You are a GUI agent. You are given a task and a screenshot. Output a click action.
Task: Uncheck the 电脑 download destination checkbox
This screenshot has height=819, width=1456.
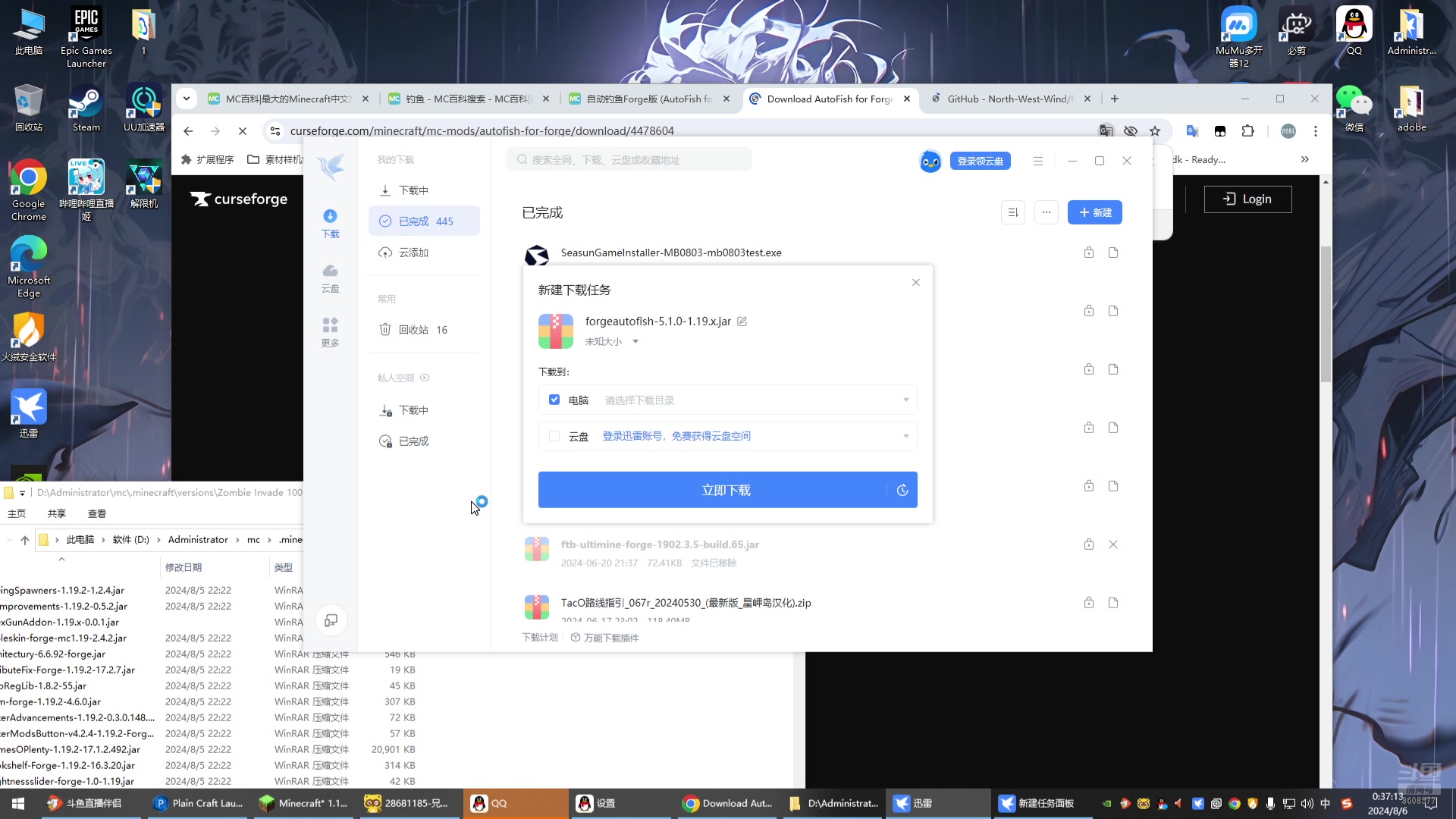point(554,400)
